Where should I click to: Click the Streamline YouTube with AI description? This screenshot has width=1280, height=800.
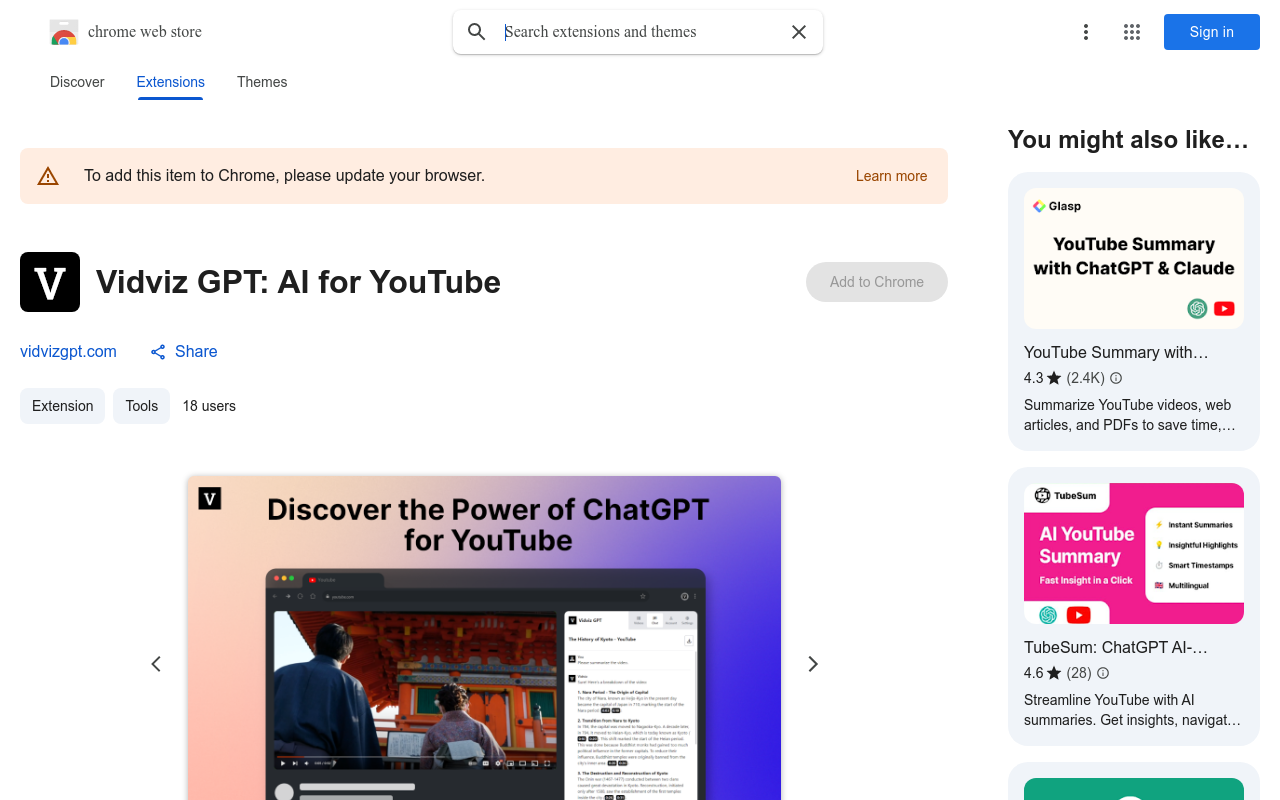[1132, 710]
